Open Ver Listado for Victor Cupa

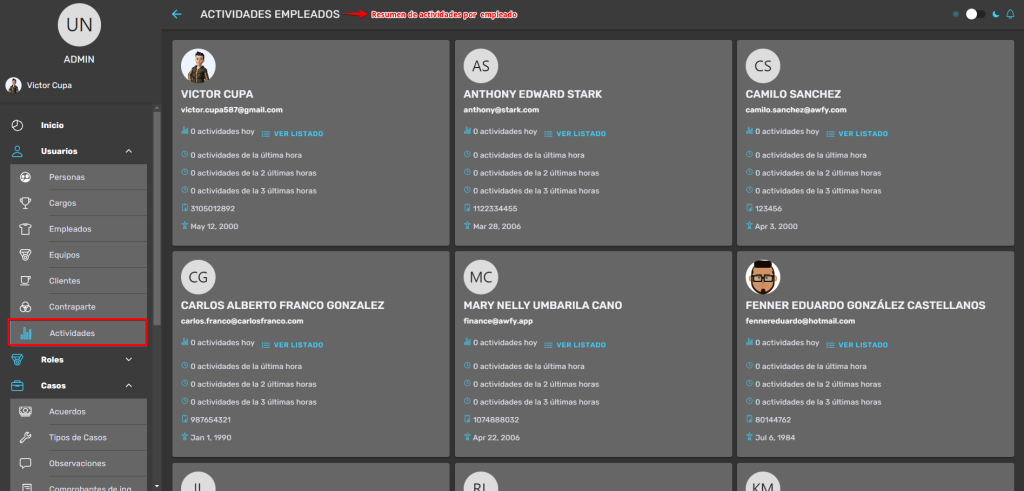click(x=293, y=134)
